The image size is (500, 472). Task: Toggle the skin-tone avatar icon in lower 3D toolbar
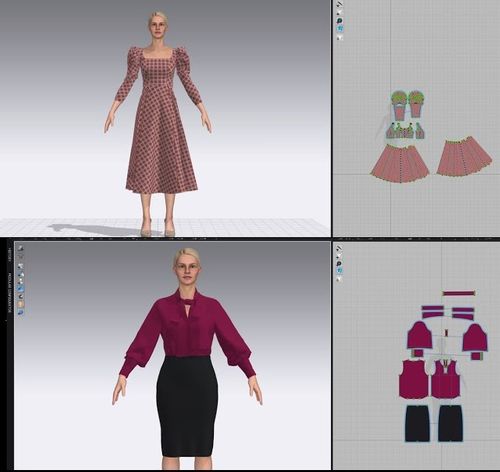coord(21,304)
